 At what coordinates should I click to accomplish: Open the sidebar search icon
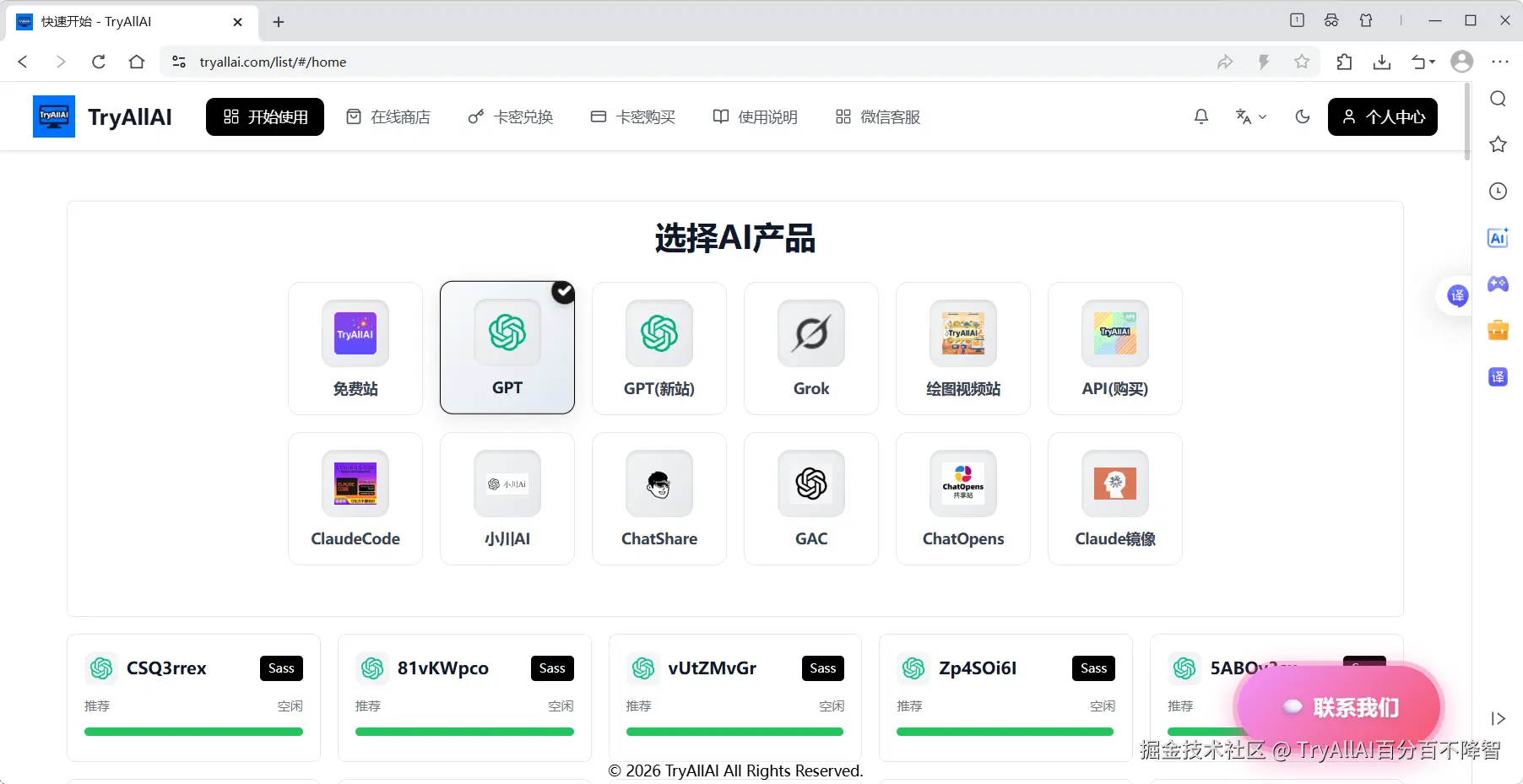(x=1499, y=99)
